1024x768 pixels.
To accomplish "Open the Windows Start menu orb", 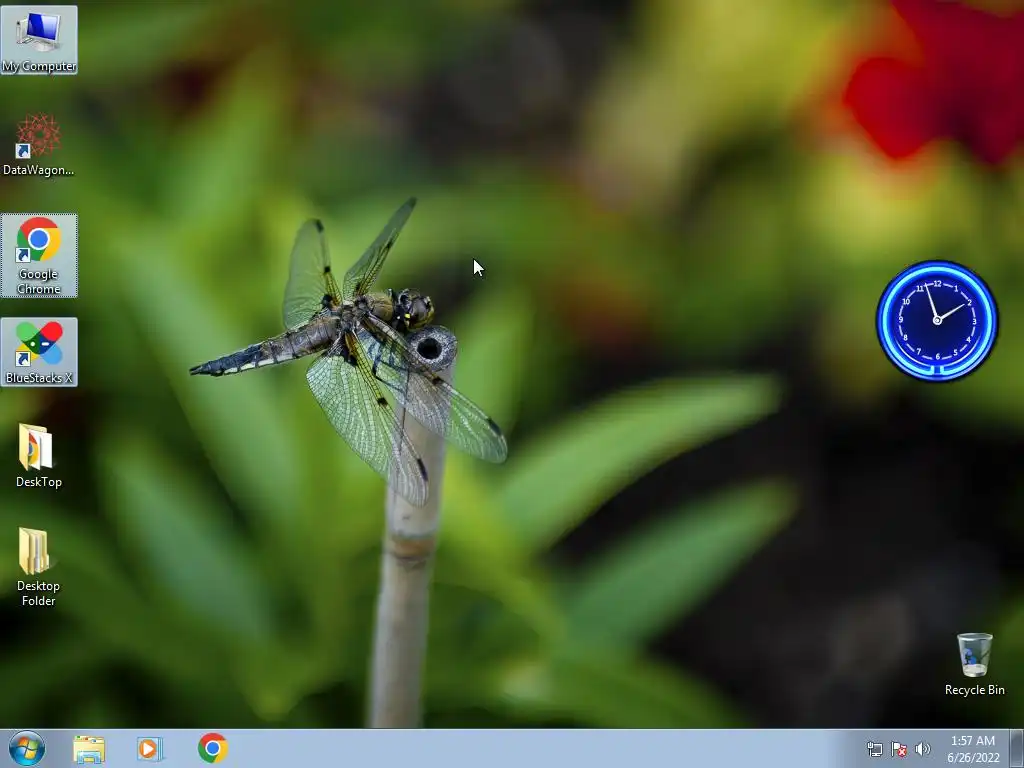I will click(27, 748).
